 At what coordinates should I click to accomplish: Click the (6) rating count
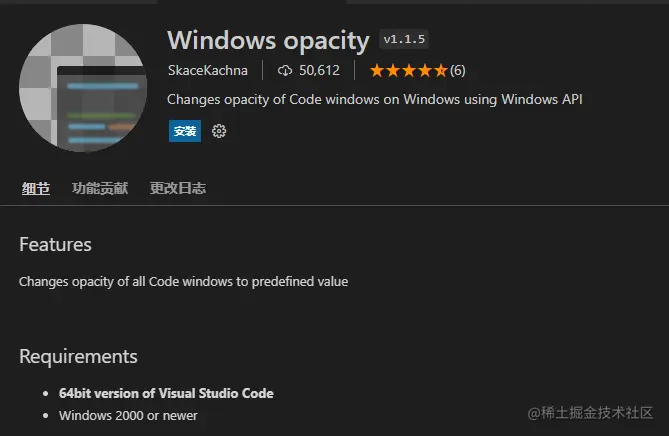pyautogui.click(x=457, y=71)
